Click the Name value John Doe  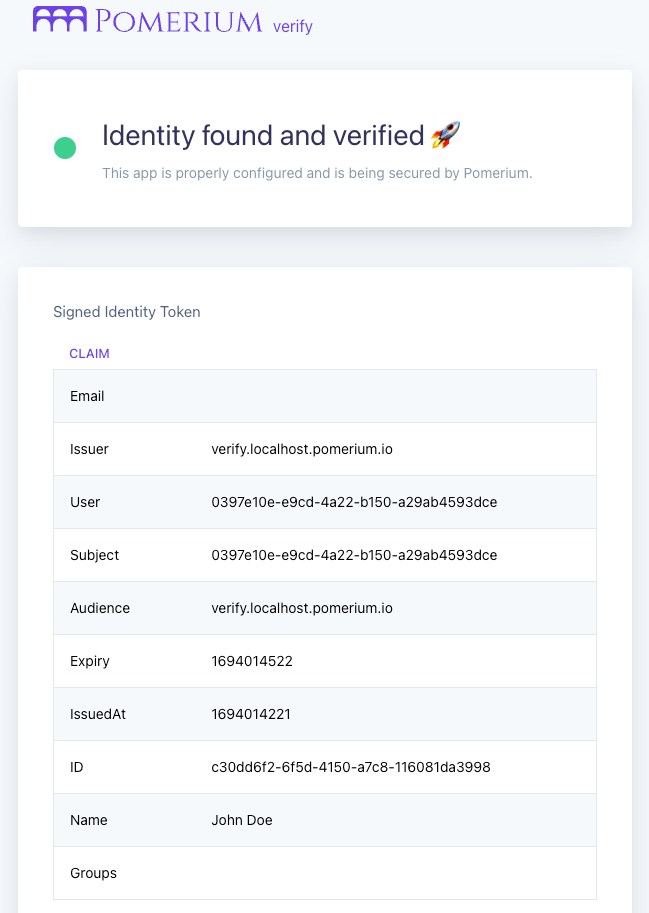click(x=240, y=820)
